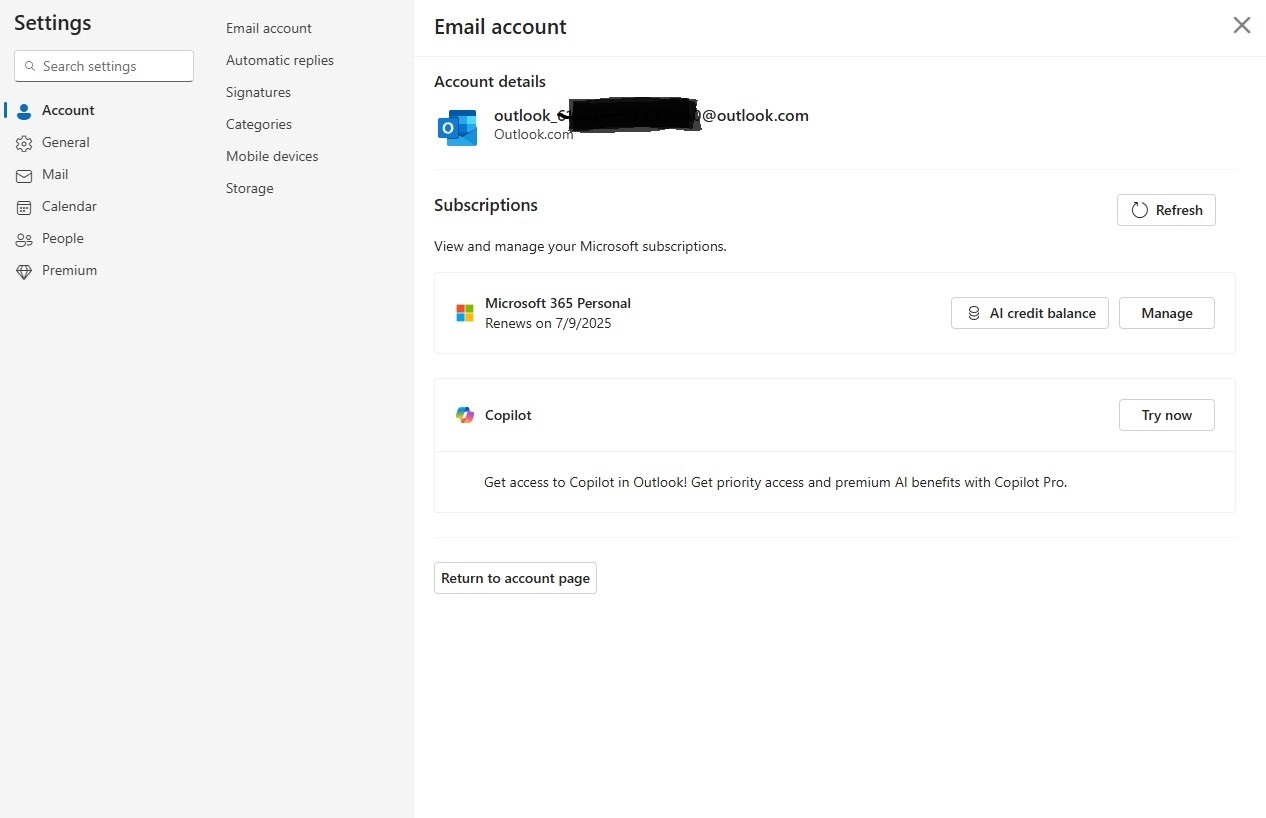Open General settings via gear icon
Screen dimensions: 1266x818
tap(23, 142)
